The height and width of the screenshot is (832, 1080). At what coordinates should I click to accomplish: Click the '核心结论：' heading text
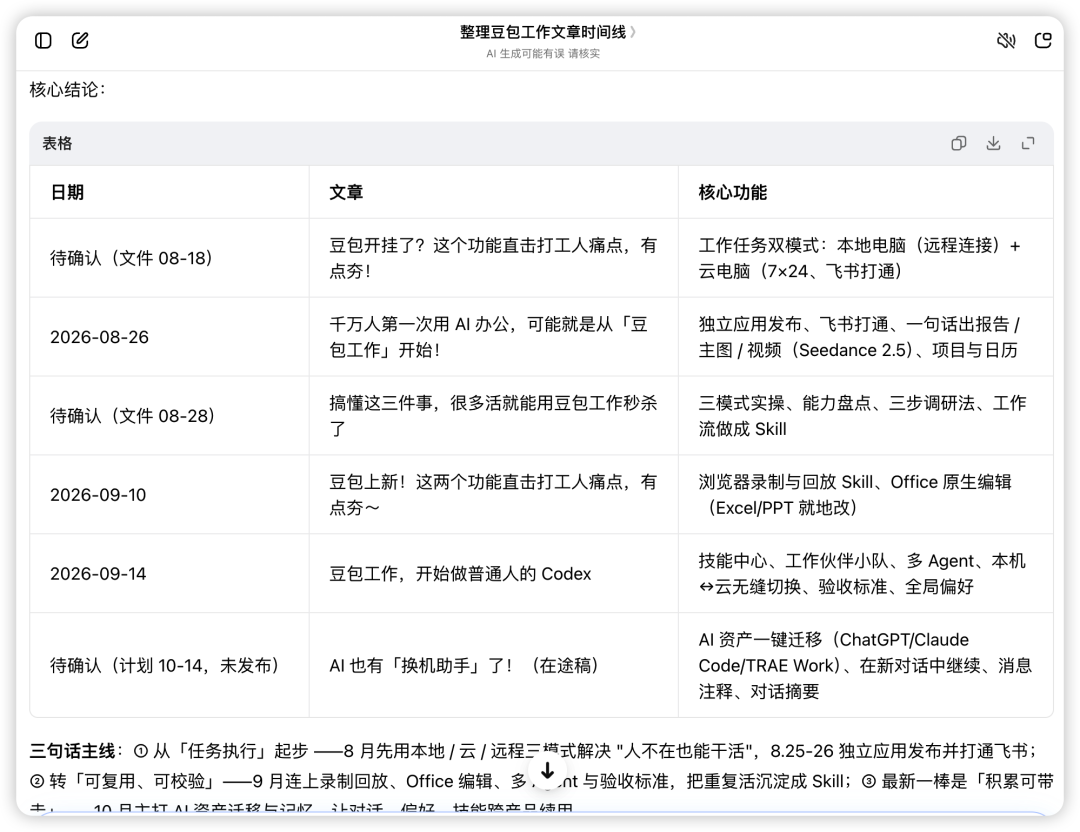pyautogui.click(x=68, y=90)
